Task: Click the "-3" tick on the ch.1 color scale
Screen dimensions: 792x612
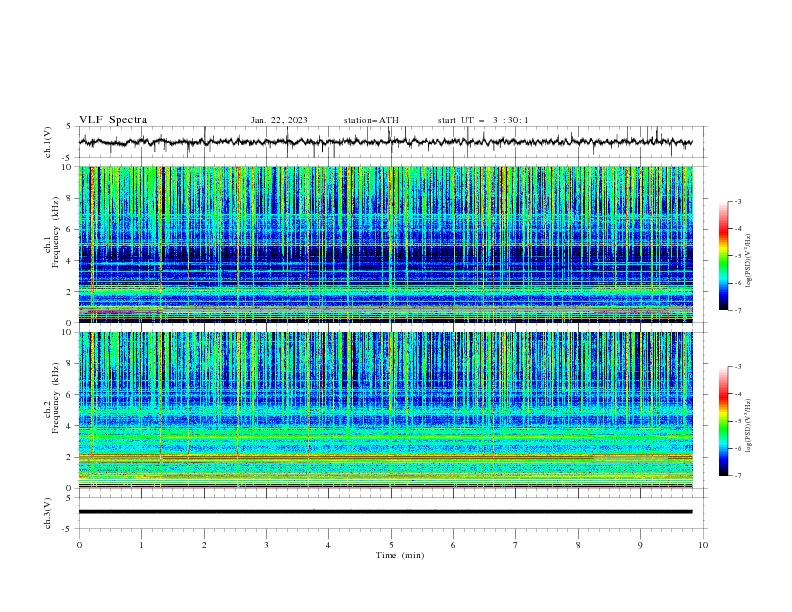Action: pos(738,201)
